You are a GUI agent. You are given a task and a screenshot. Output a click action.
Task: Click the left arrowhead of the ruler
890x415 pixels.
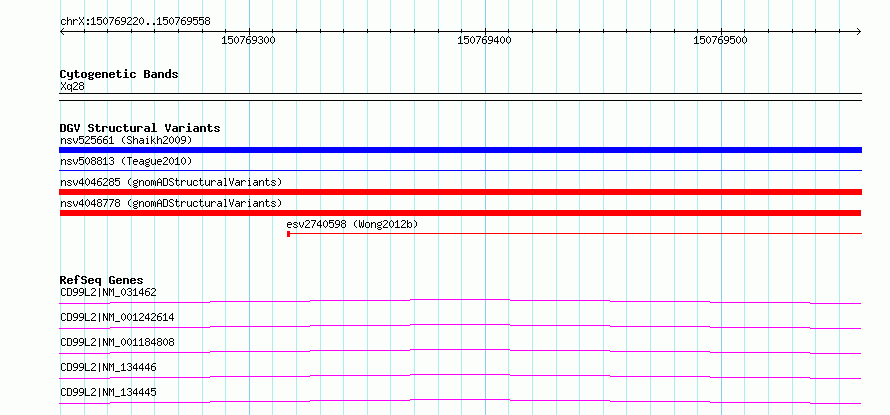click(62, 31)
